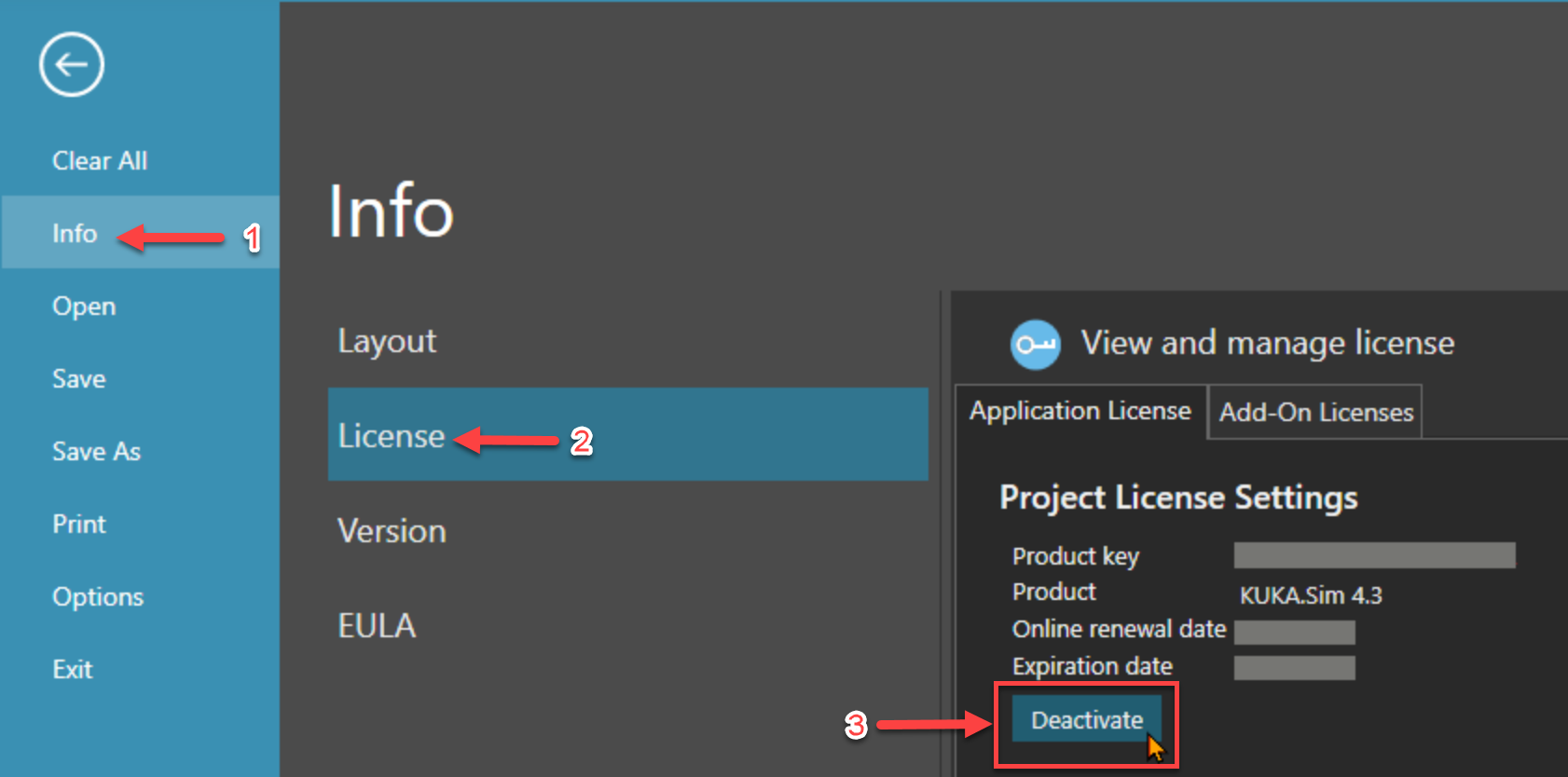
Task: Click Save in the sidebar
Action: coord(79,379)
